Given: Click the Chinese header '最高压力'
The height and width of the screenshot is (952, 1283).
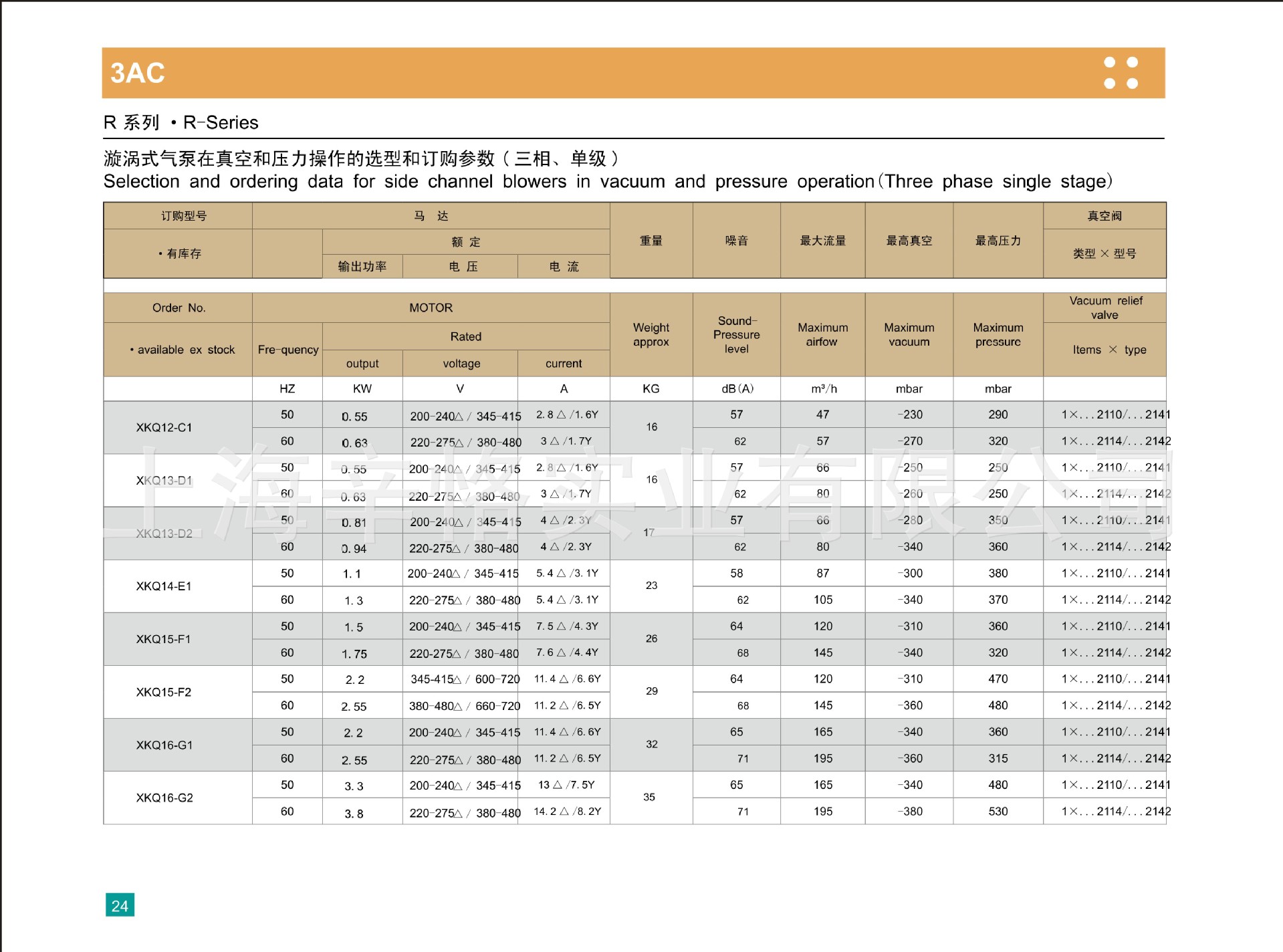Looking at the screenshot, I should pos(998,241).
